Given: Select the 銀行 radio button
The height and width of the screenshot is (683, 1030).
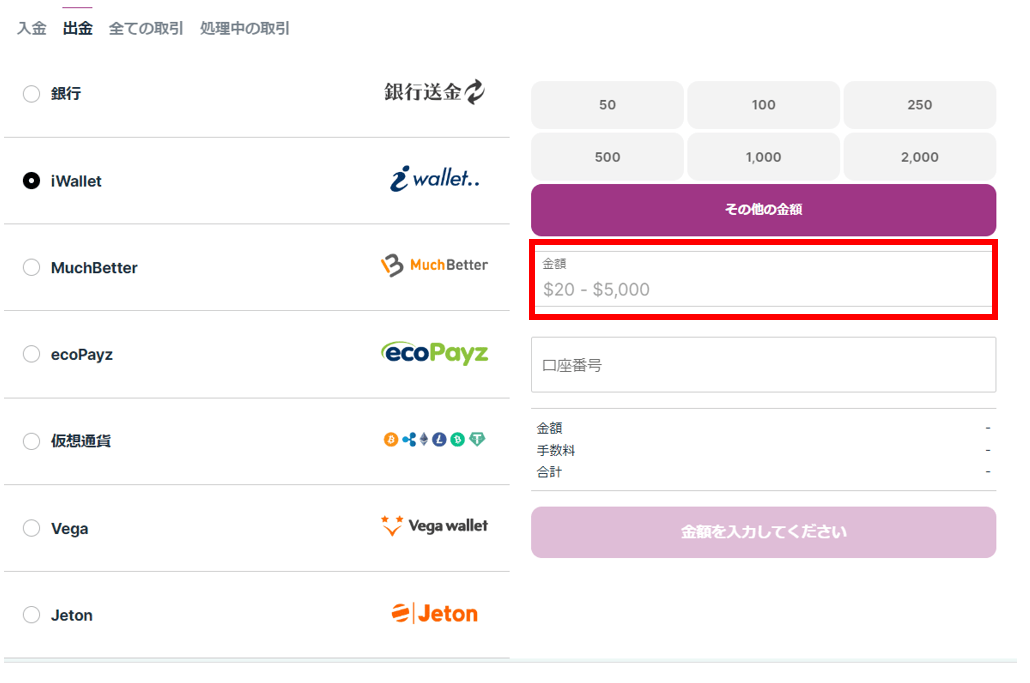Looking at the screenshot, I should click(31, 93).
